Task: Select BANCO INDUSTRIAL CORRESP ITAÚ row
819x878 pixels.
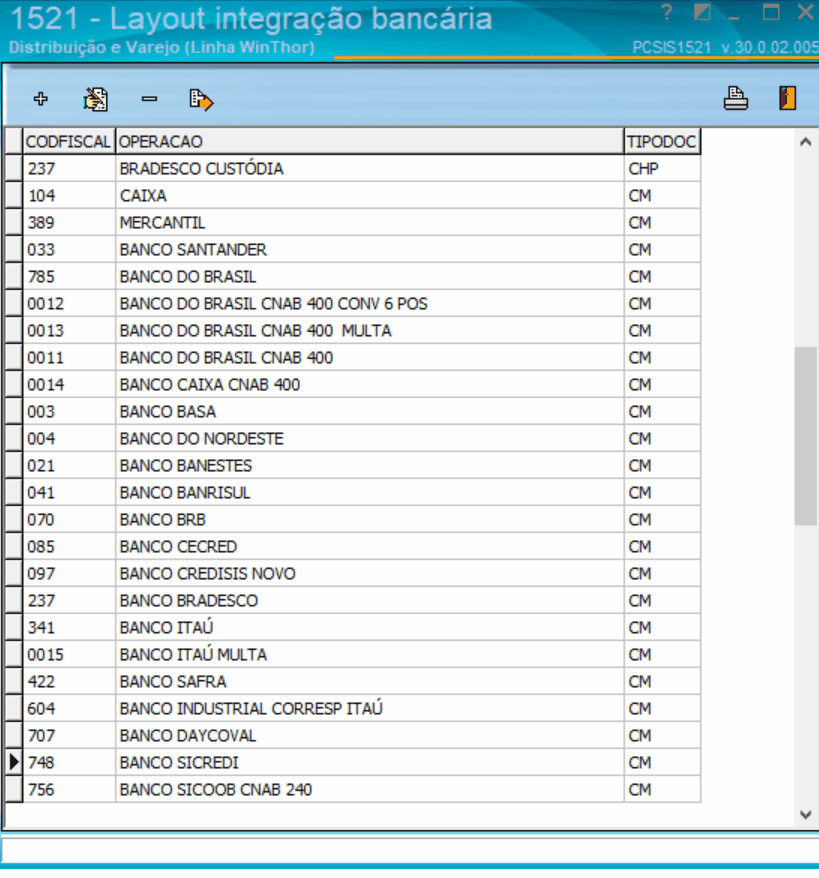Action: tap(353, 708)
